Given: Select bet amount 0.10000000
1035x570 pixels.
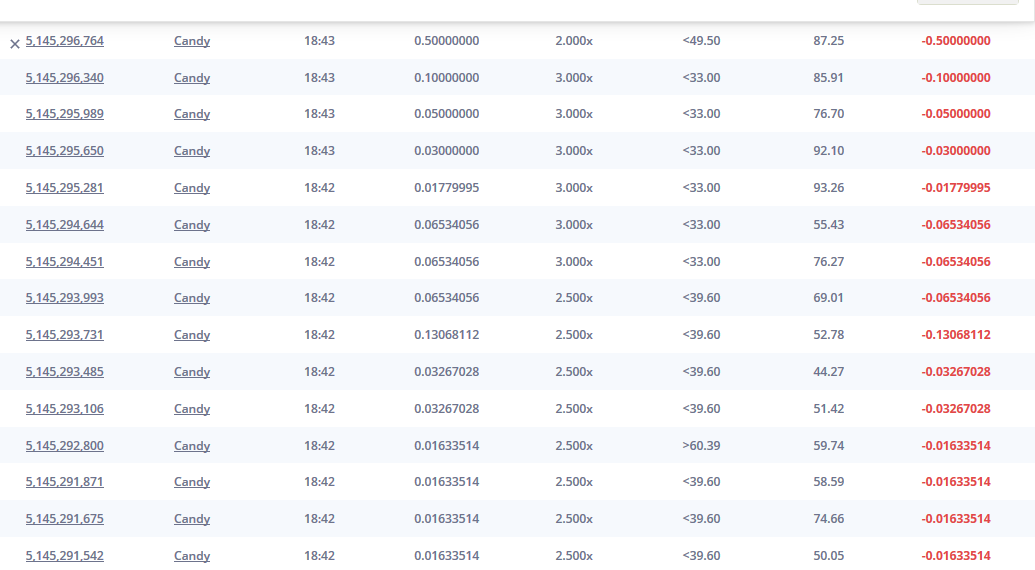Looking at the screenshot, I should click(x=447, y=78).
